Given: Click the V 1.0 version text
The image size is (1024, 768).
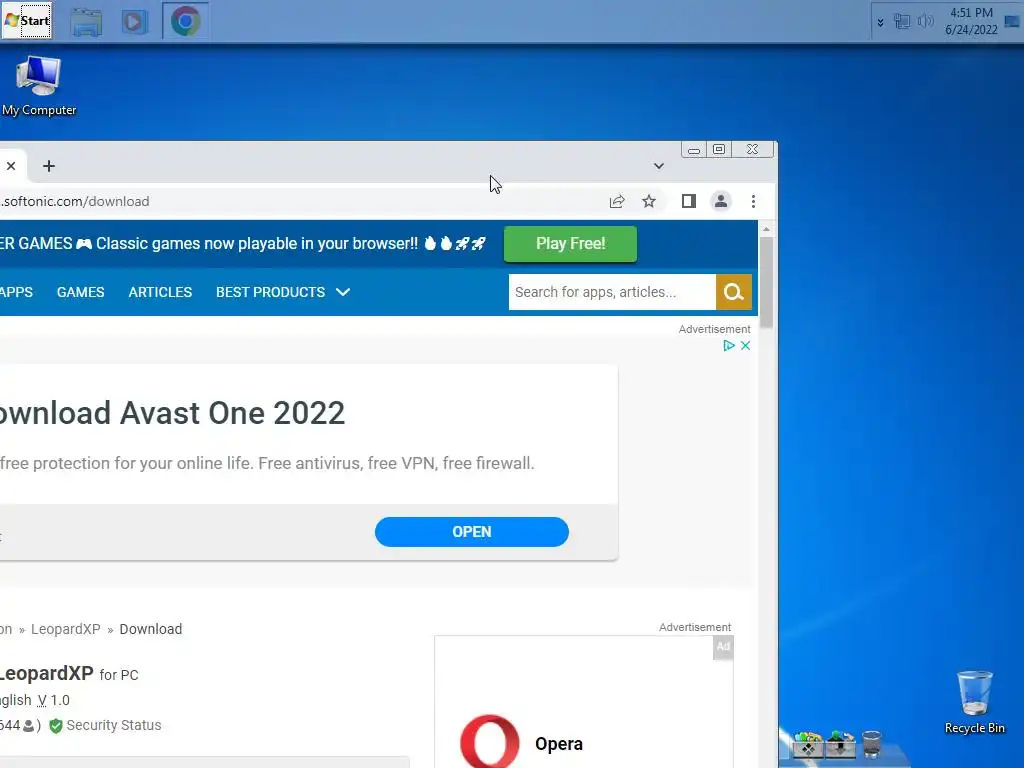Looking at the screenshot, I should [x=54, y=700].
